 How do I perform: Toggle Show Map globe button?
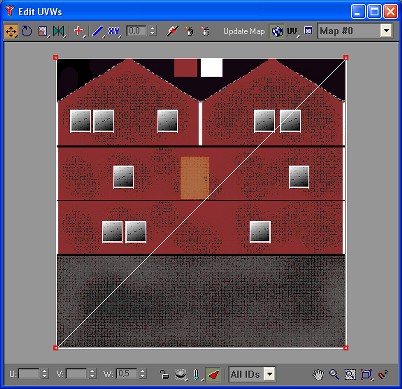(x=277, y=31)
